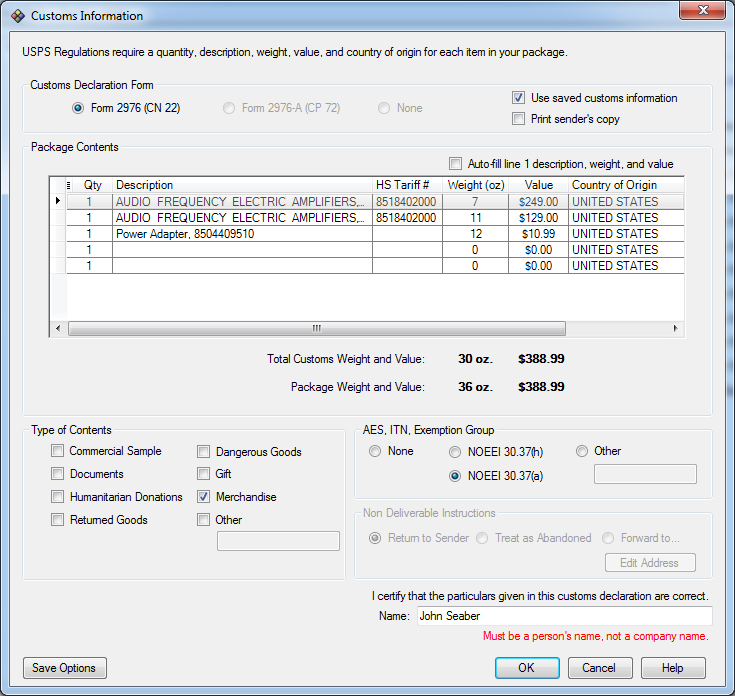The height and width of the screenshot is (696, 735).
Task: Select NOEEI 30.37(h) radio button
Action: coord(455,452)
